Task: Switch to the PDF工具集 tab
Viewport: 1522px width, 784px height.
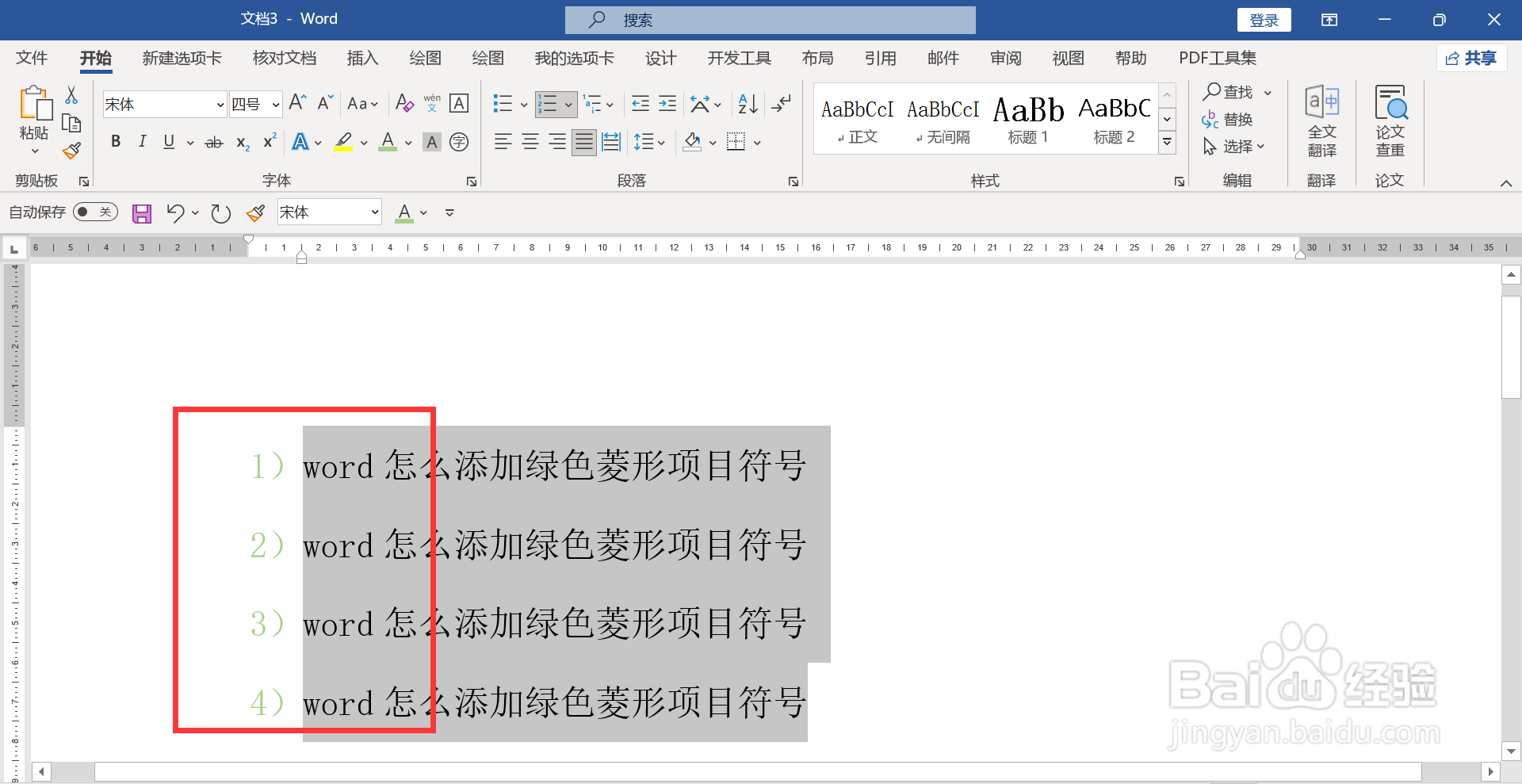Action: pos(1218,58)
